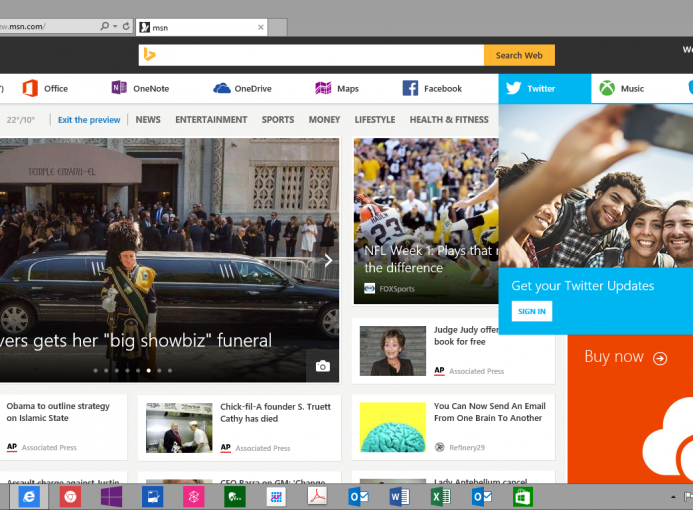Click the big showbiz funeral headline
Image resolution: width=693 pixels, height=510 pixels.
point(136,341)
